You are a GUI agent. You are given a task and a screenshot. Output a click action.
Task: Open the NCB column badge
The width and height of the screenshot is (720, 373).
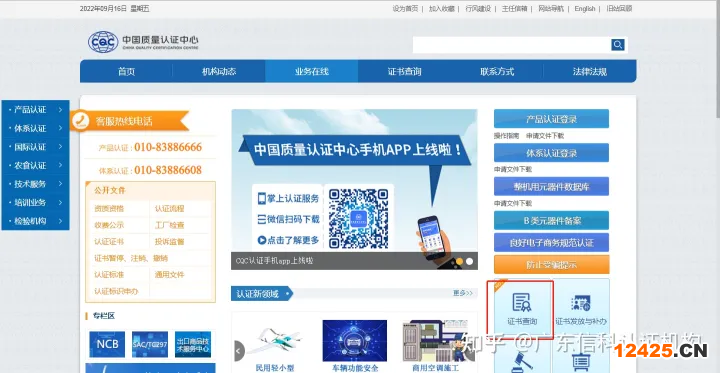[x=107, y=344]
